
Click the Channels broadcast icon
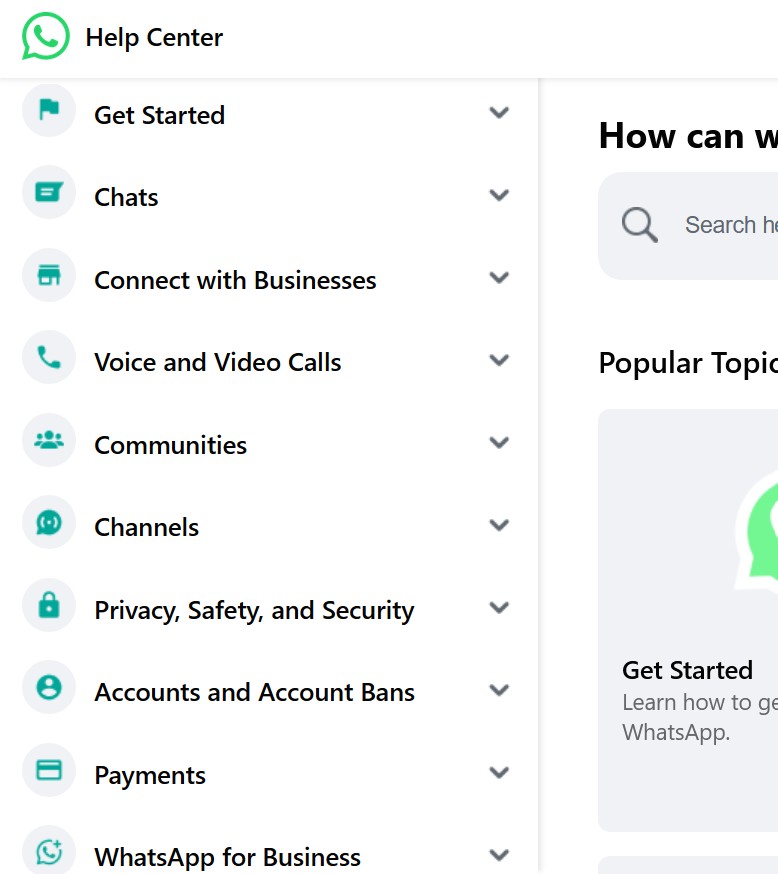click(49, 523)
